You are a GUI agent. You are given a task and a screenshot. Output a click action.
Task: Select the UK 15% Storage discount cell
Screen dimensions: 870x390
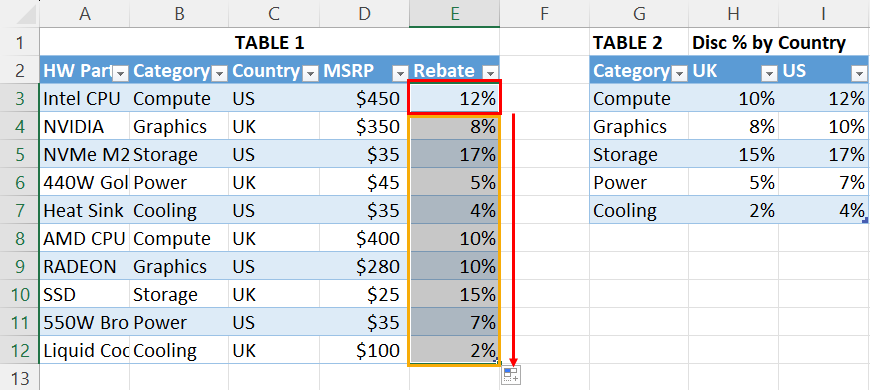pos(734,154)
